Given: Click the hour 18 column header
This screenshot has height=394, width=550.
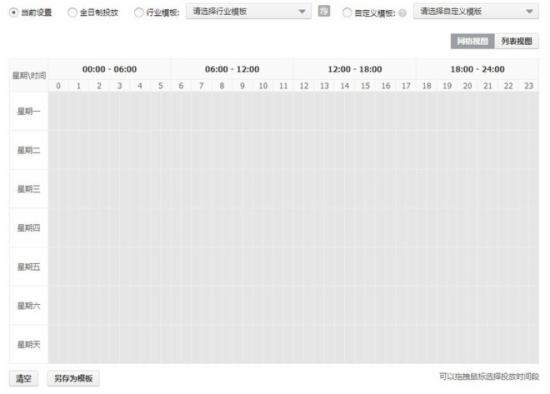Looking at the screenshot, I should pos(427,86).
